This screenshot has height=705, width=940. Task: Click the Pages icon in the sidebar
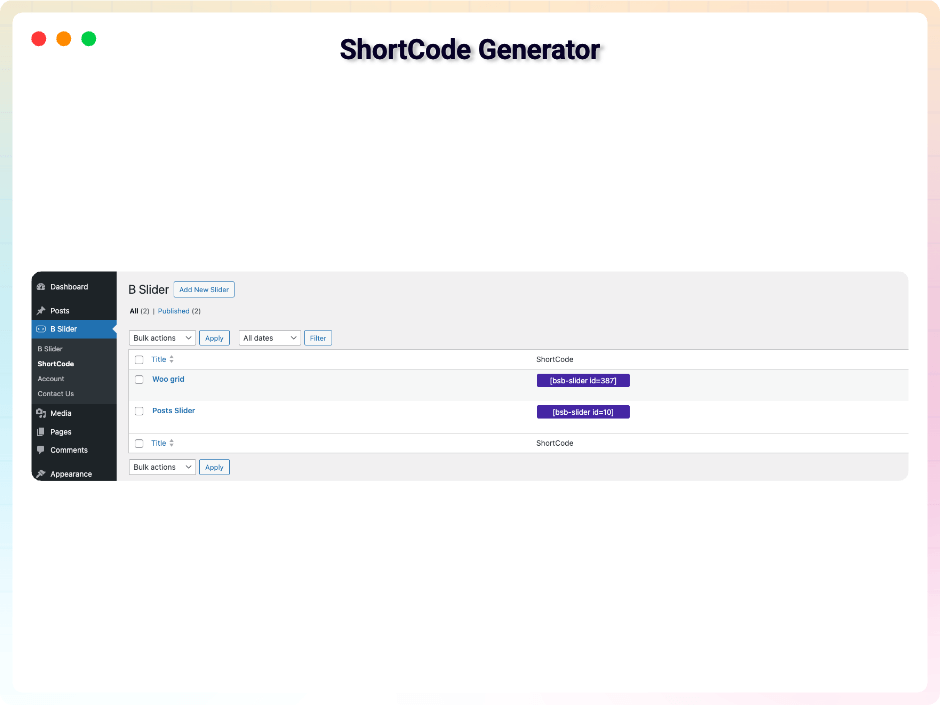point(42,431)
